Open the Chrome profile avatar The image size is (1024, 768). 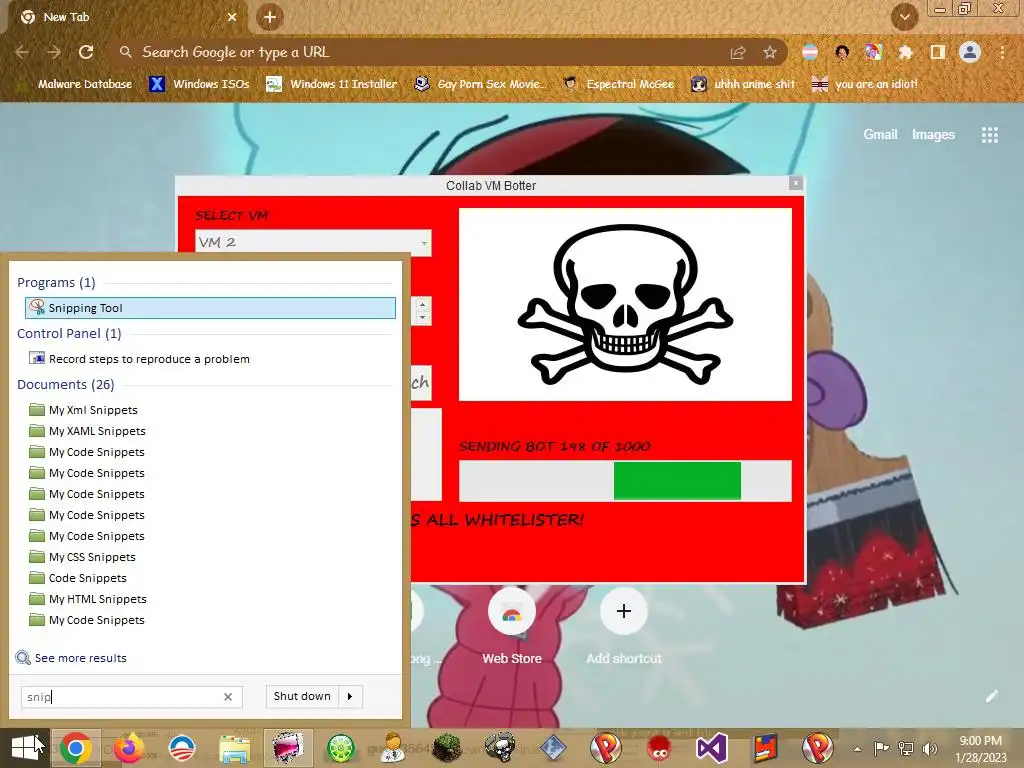pos(970,52)
